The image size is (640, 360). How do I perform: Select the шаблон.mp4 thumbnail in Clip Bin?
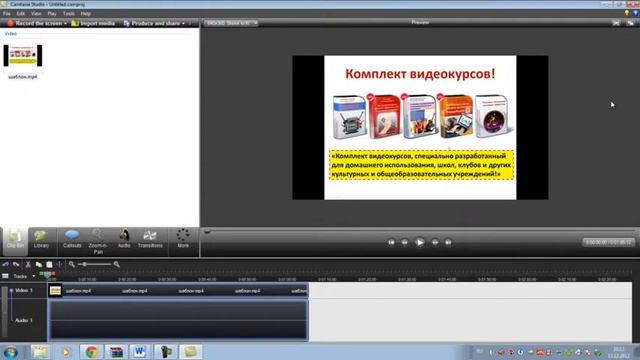tap(23, 56)
